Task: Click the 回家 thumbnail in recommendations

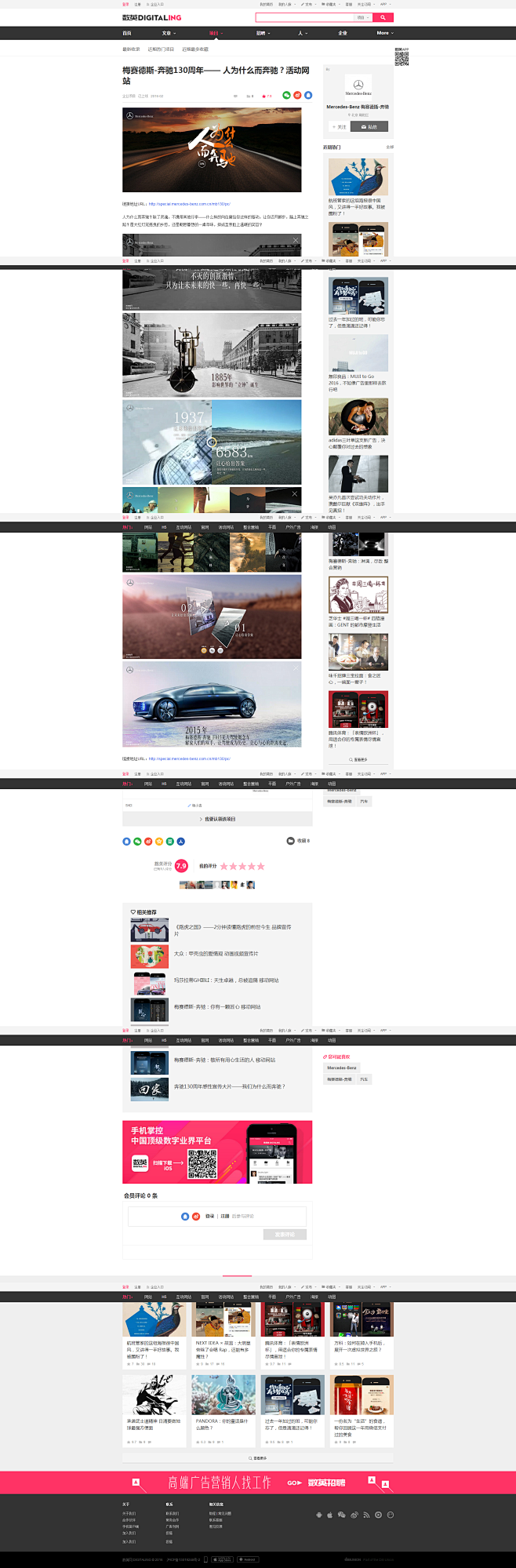Action: (149, 1090)
